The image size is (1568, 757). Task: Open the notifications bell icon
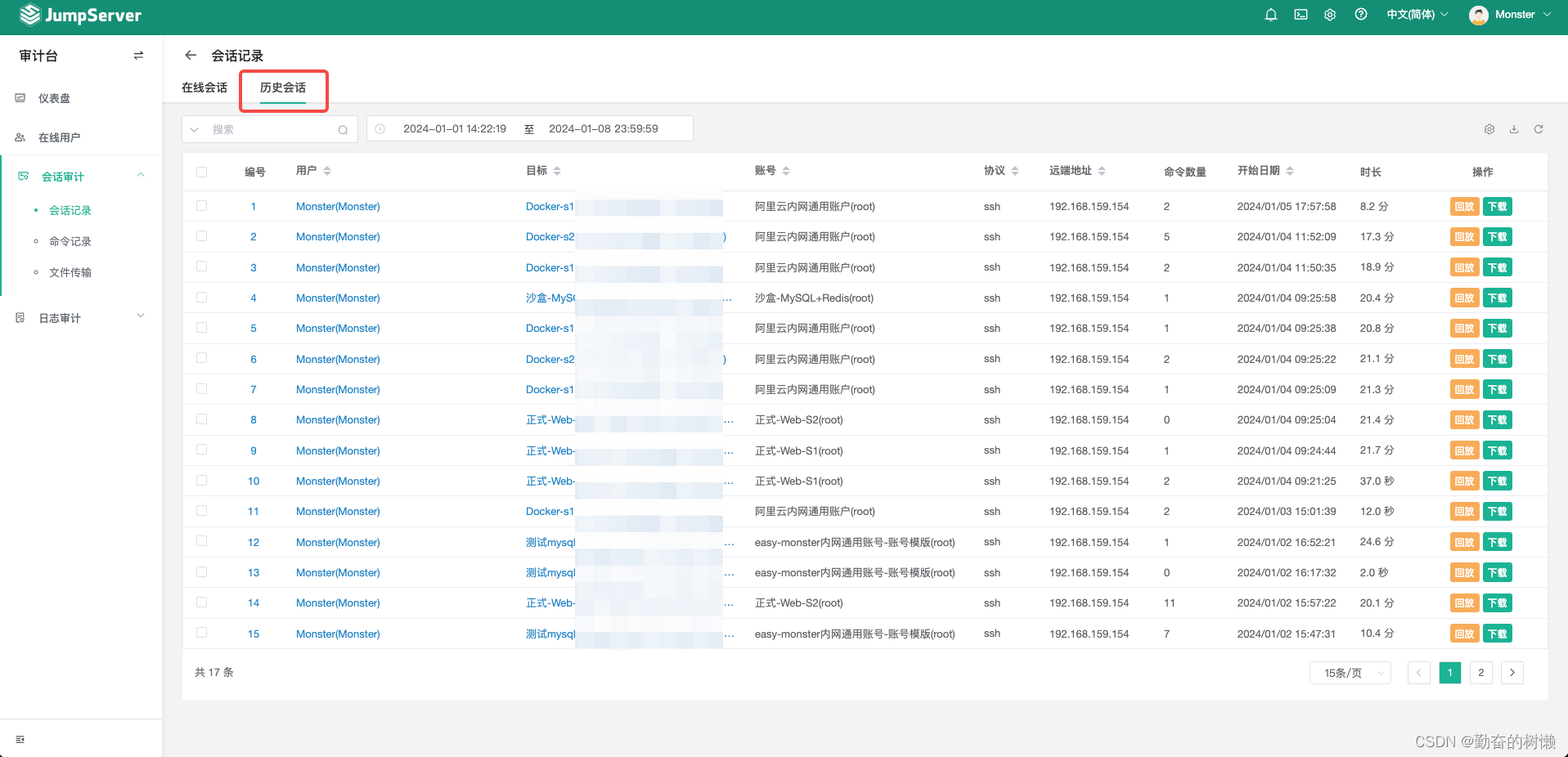[1271, 15]
